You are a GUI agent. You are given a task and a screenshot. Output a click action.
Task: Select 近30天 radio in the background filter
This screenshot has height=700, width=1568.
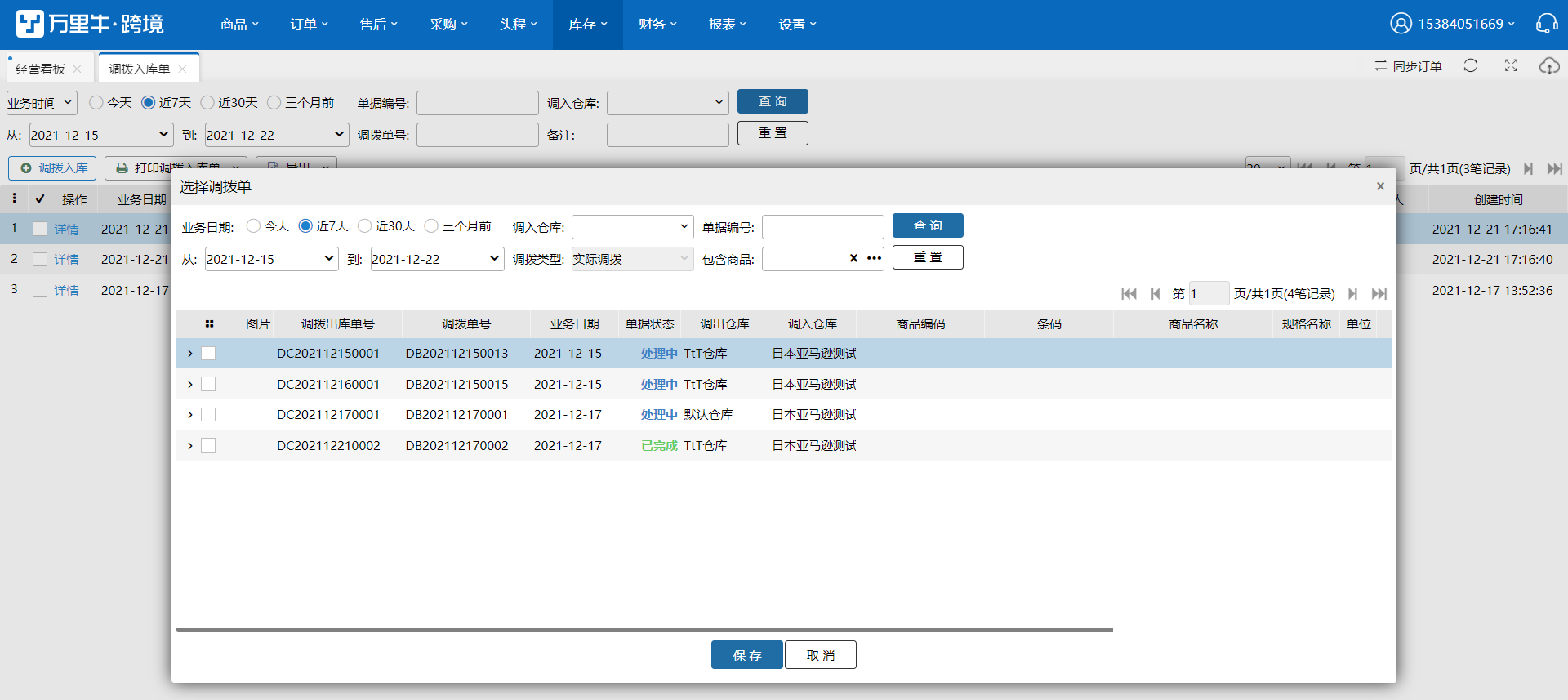point(207,102)
